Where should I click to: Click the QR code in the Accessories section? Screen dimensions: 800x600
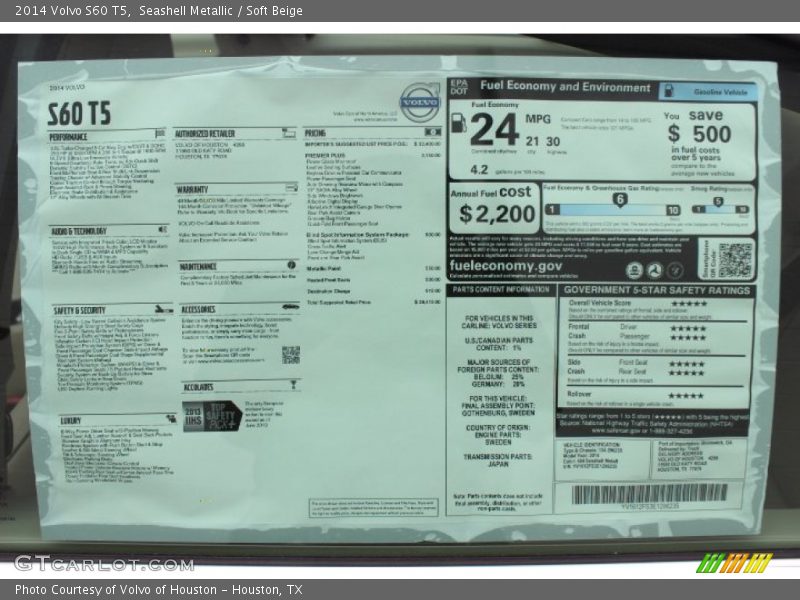click(291, 355)
